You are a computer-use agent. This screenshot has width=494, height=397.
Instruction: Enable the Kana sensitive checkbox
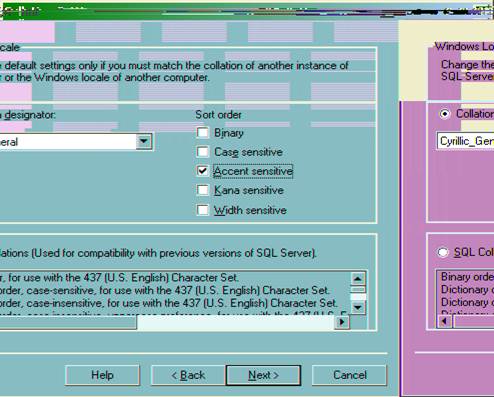pos(203,190)
